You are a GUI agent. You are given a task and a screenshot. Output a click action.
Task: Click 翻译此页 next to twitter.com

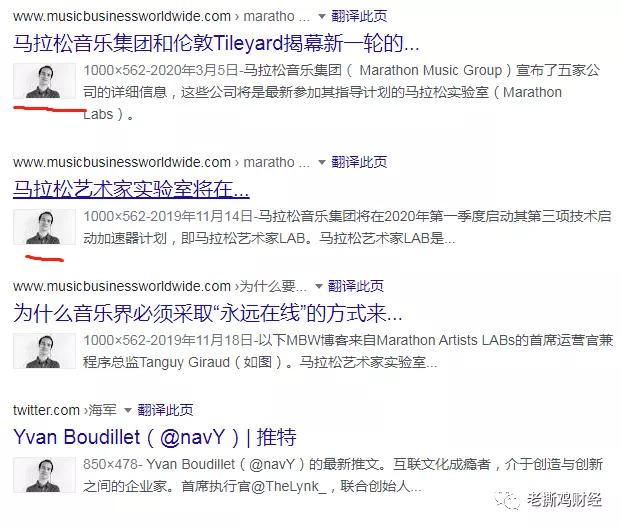165,410
